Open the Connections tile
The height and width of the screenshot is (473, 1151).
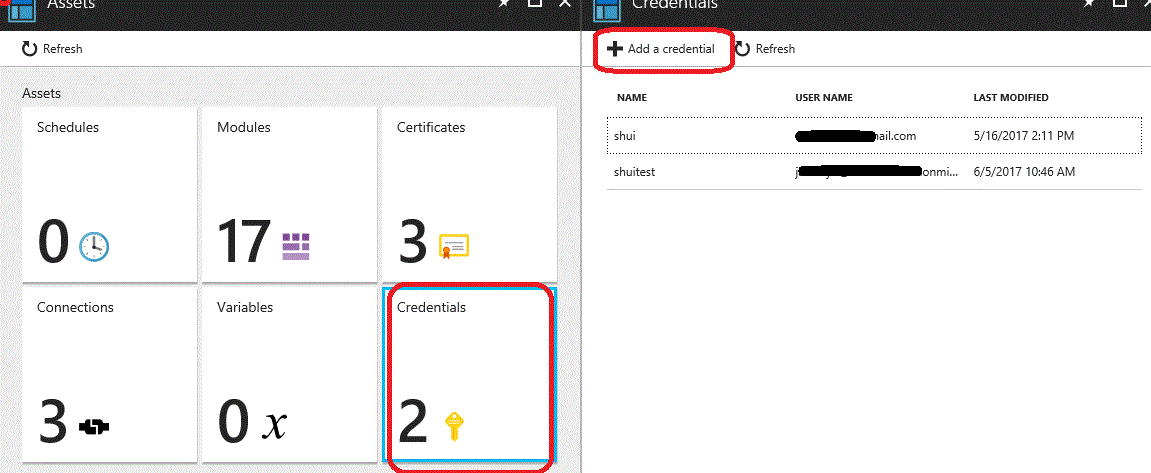109,375
